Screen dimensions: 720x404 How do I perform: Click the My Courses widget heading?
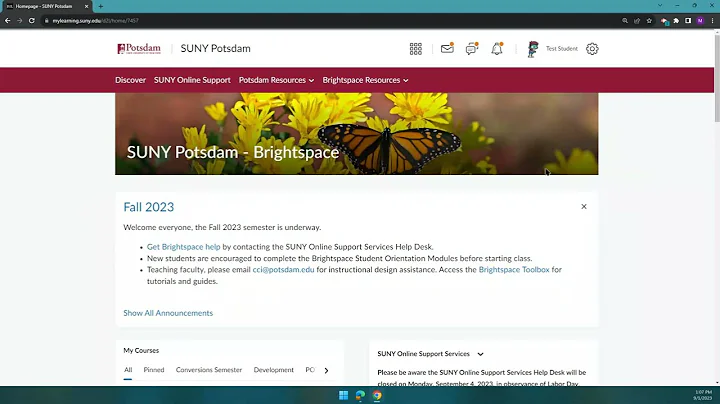[141, 350]
